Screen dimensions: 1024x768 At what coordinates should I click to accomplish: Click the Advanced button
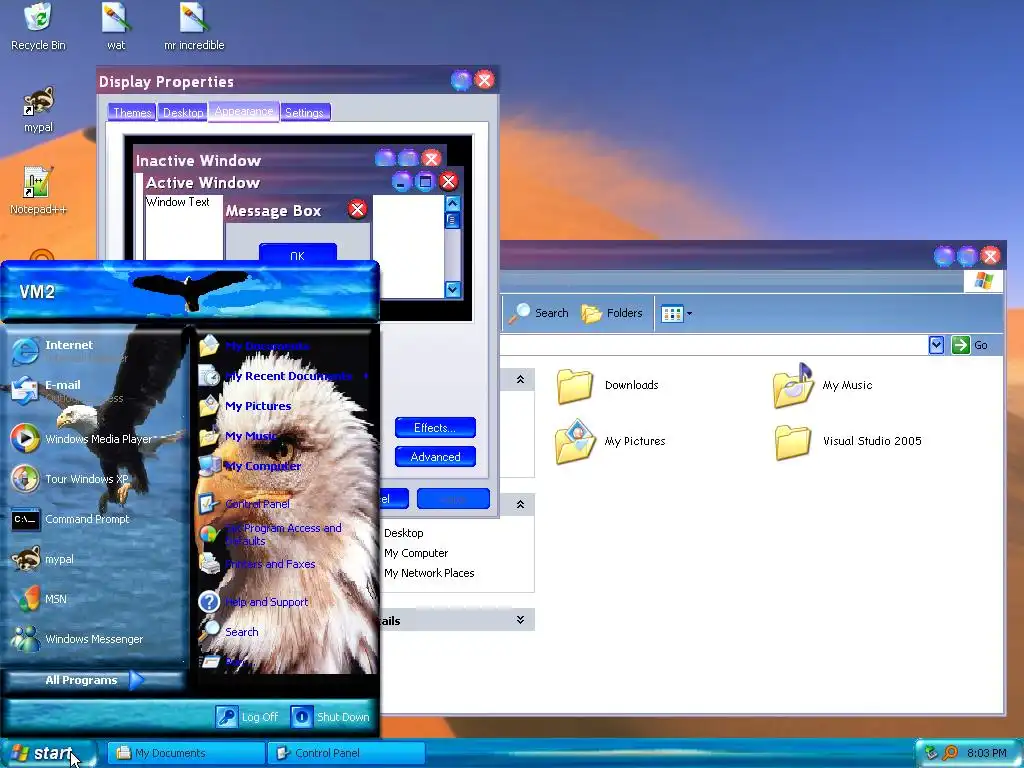coord(435,456)
